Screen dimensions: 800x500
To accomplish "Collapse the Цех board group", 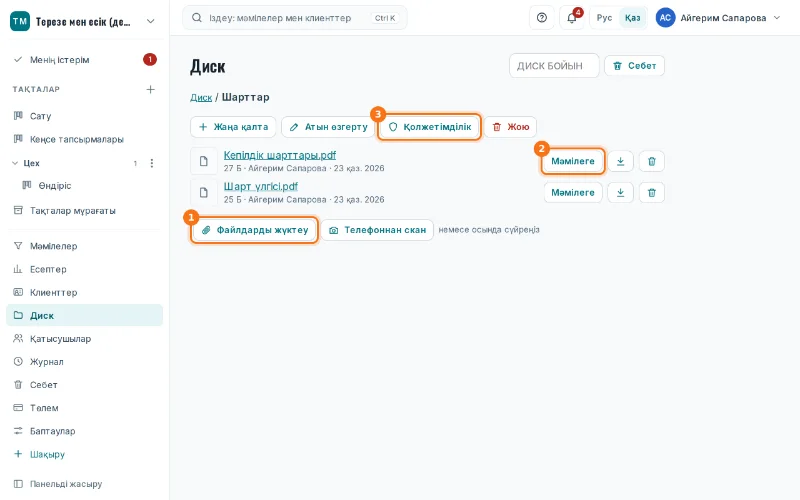I will (x=15, y=163).
